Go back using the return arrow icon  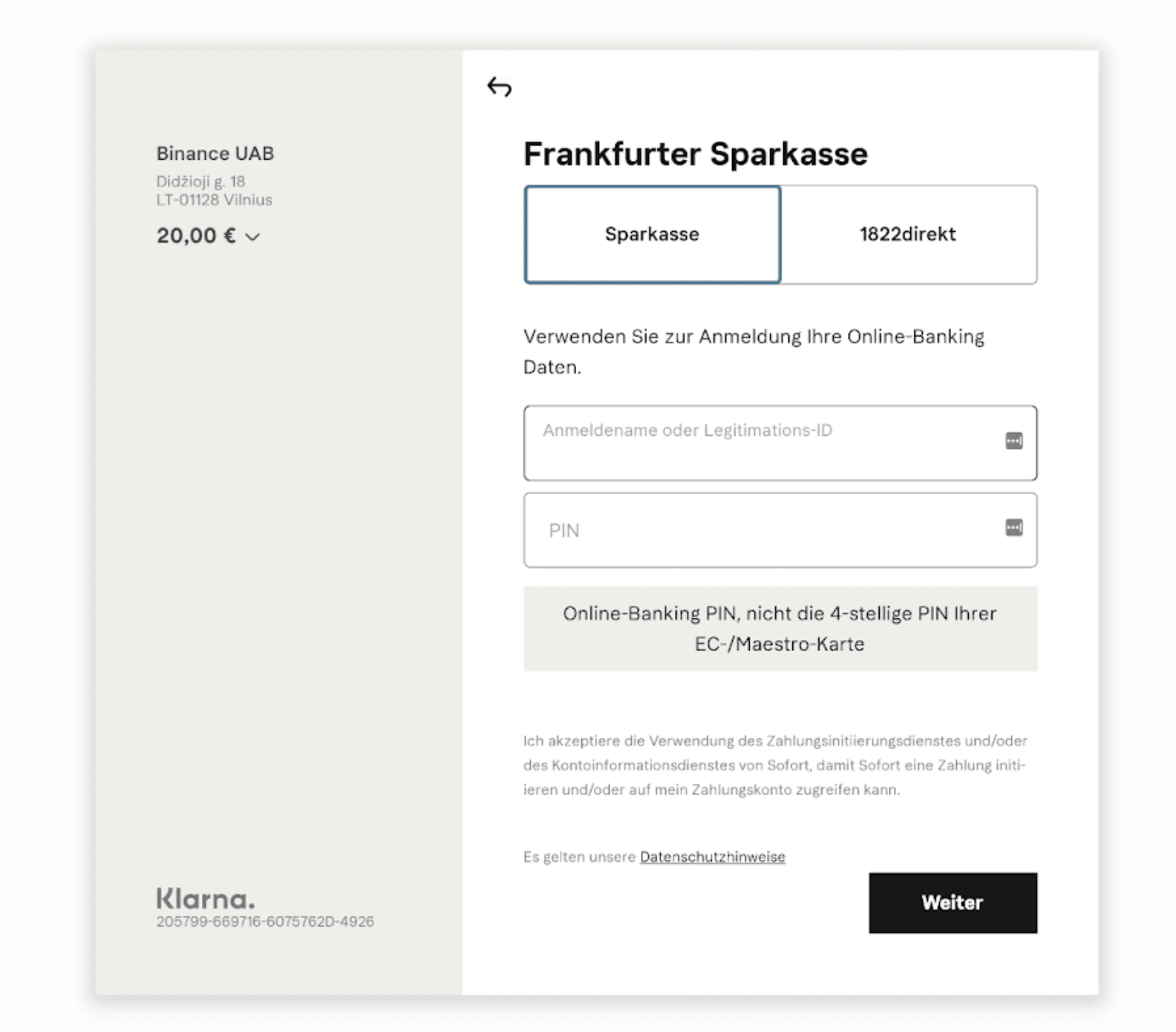(499, 87)
